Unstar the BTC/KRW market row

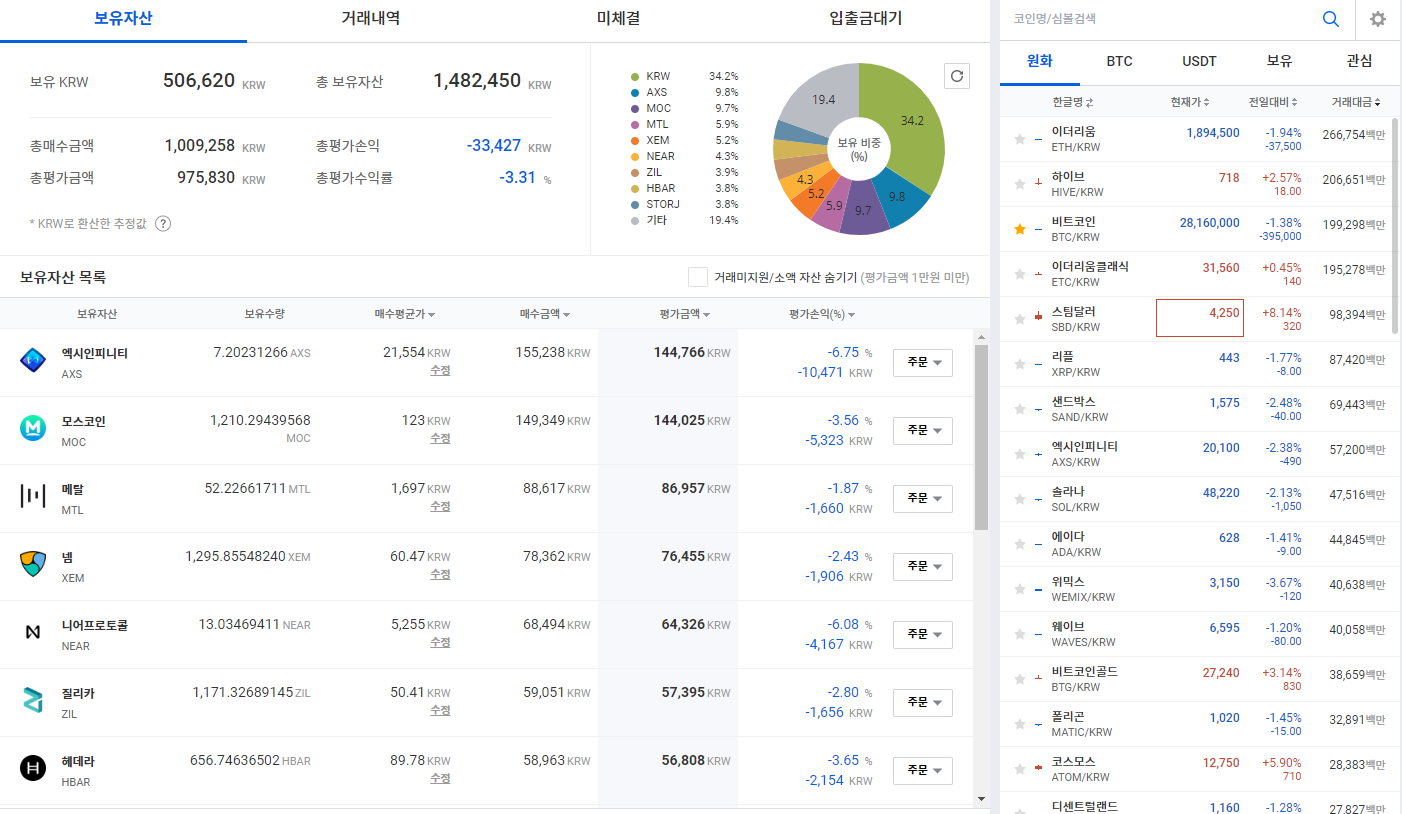coord(1020,229)
